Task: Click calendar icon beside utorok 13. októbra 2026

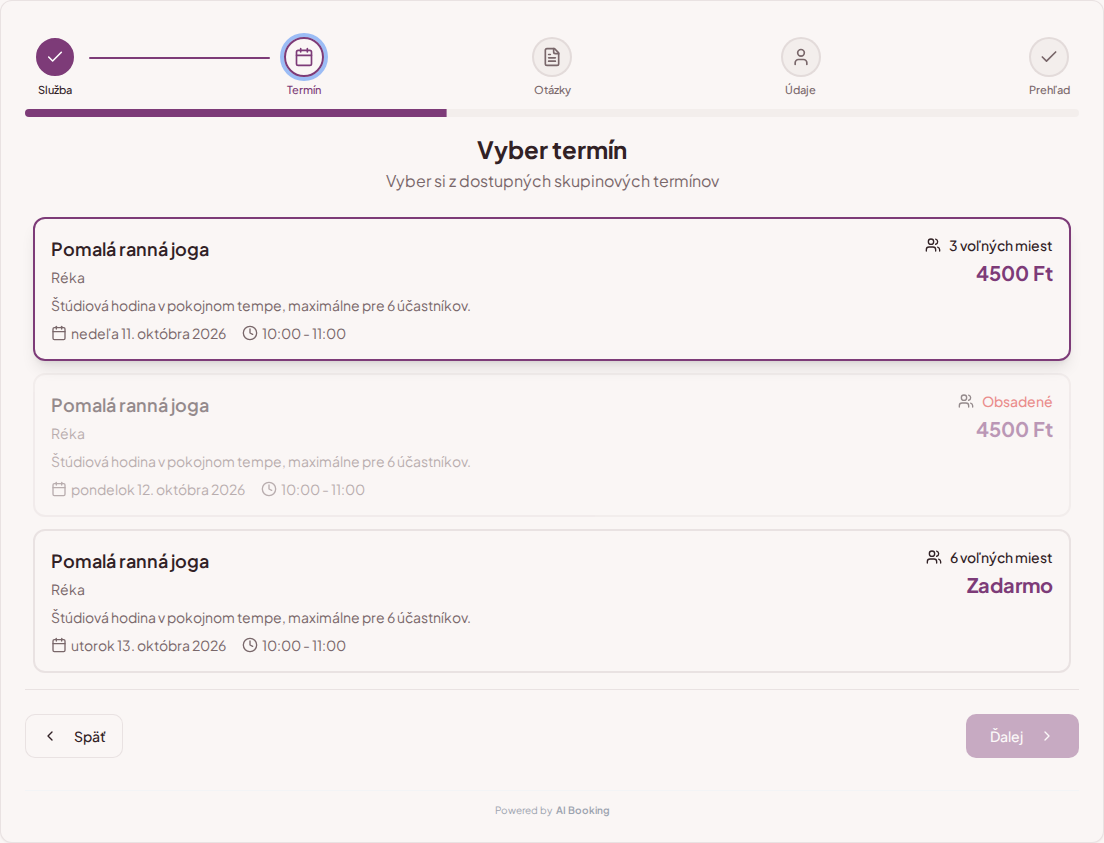Action: click(x=59, y=645)
